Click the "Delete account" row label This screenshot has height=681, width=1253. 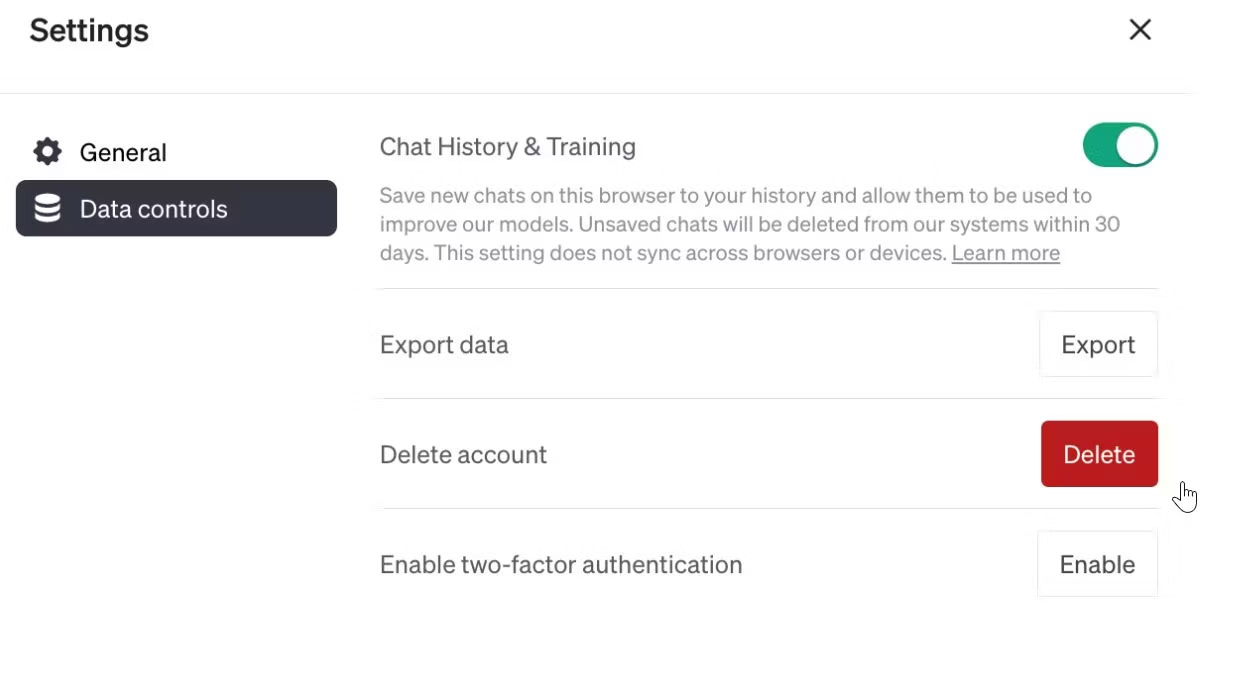(x=463, y=455)
